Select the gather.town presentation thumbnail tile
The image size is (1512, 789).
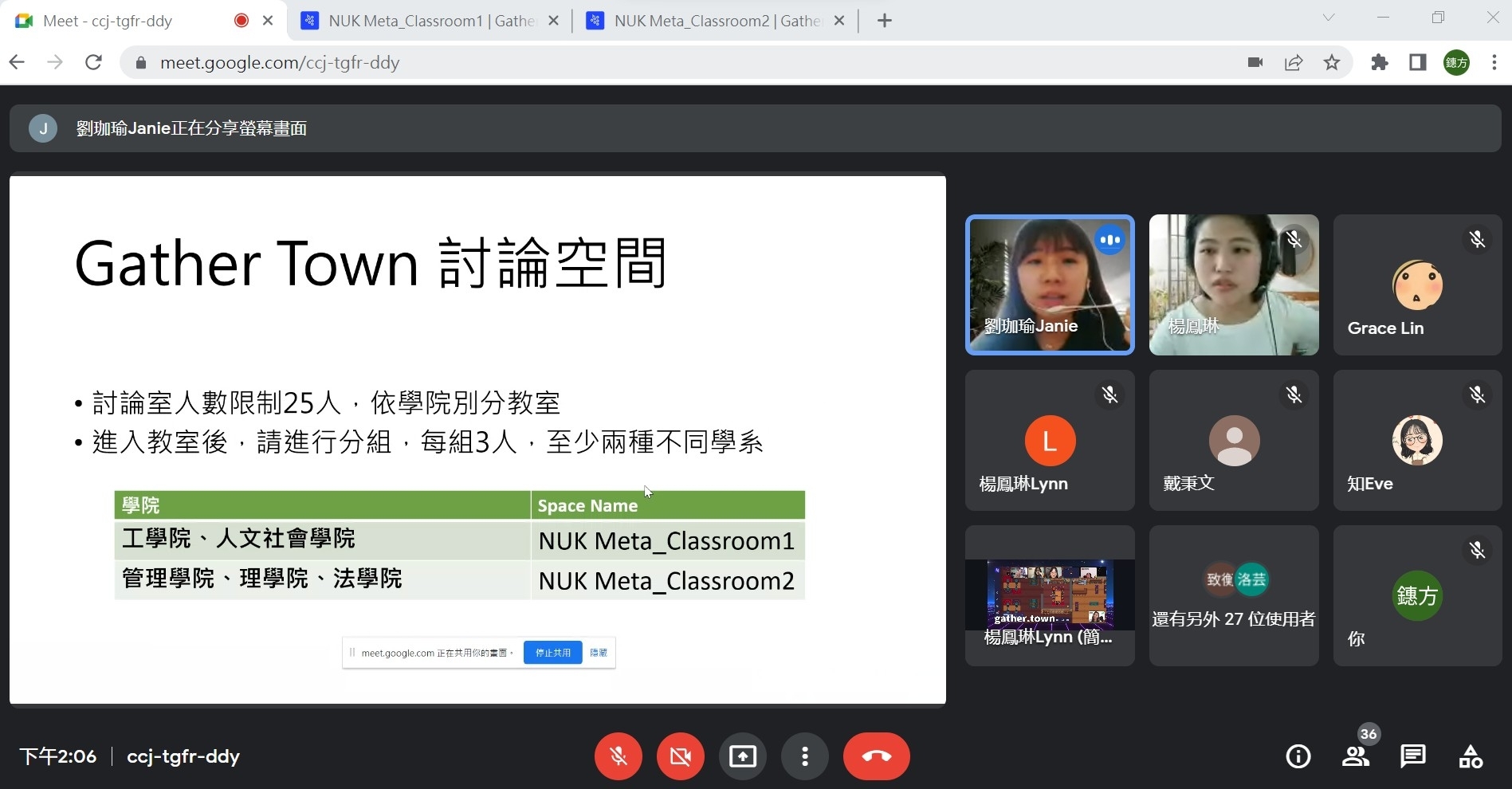coord(1050,595)
